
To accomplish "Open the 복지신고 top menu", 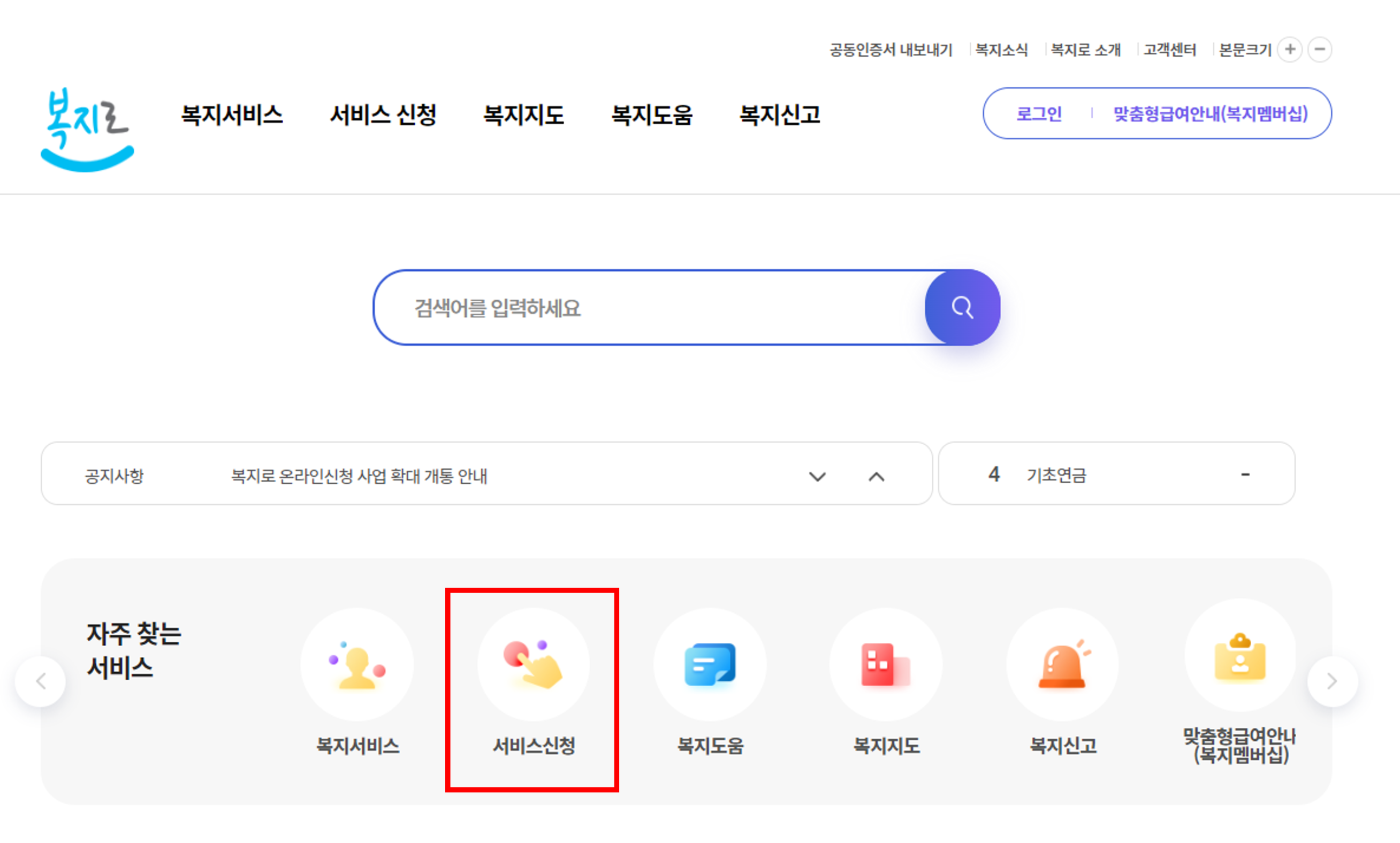I will 780,115.
